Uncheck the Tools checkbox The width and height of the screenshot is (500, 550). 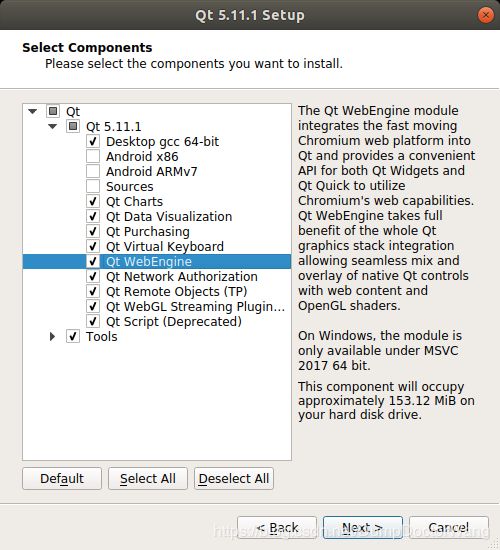(73, 336)
